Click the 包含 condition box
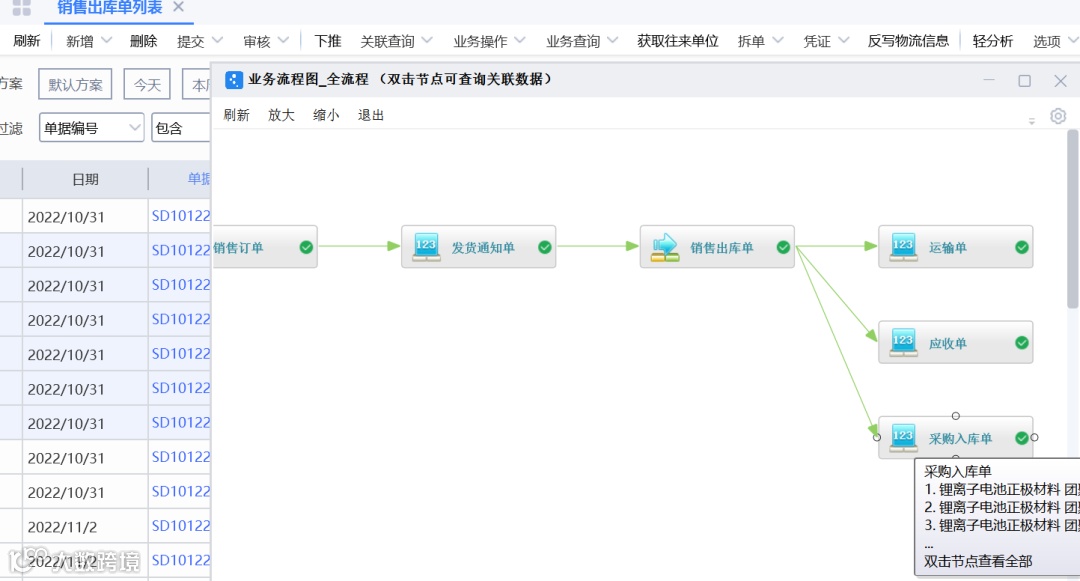 180,127
